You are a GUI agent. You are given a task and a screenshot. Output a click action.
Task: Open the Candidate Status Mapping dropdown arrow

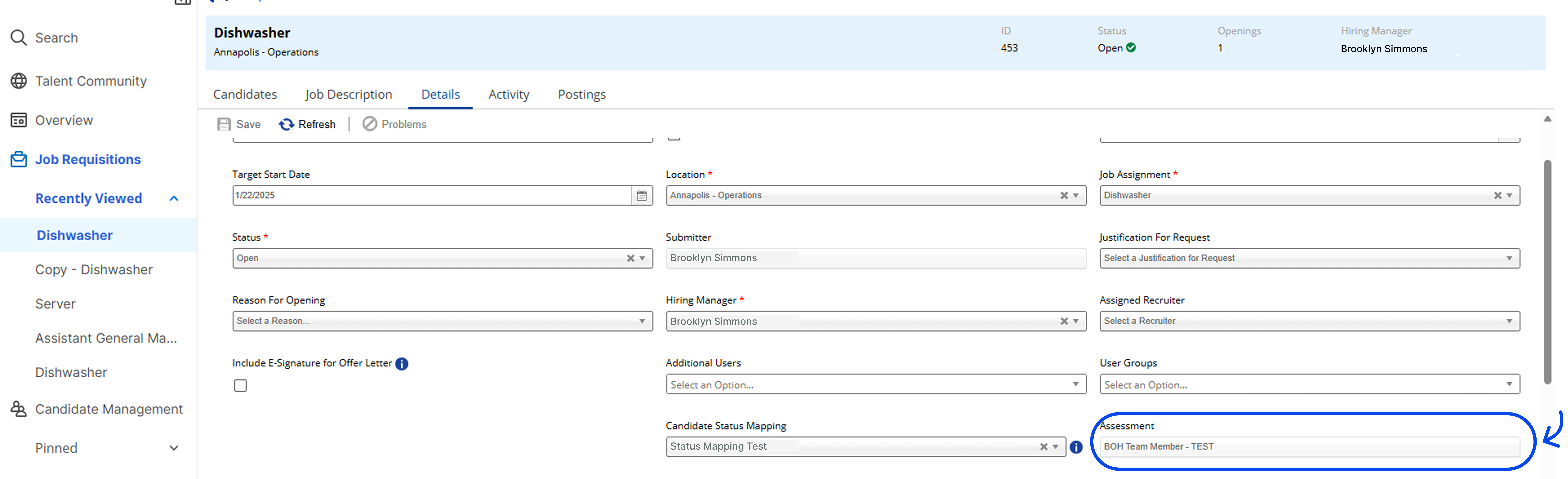coord(1055,447)
